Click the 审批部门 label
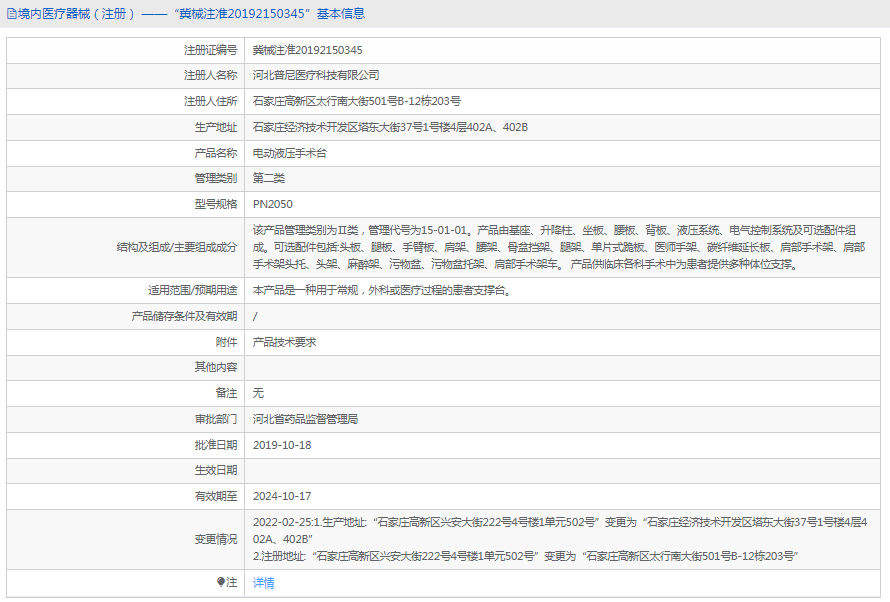 point(216,419)
